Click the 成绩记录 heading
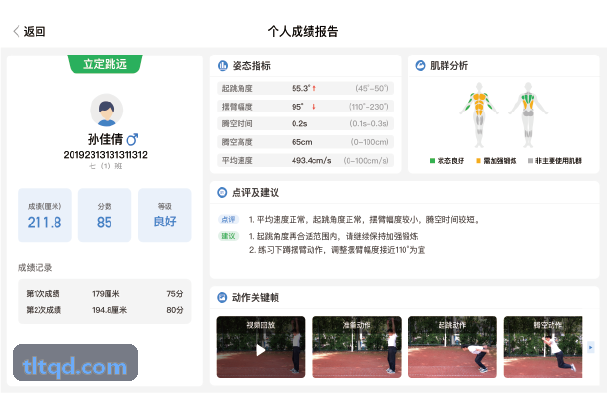The image size is (607, 393). pos(35,268)
